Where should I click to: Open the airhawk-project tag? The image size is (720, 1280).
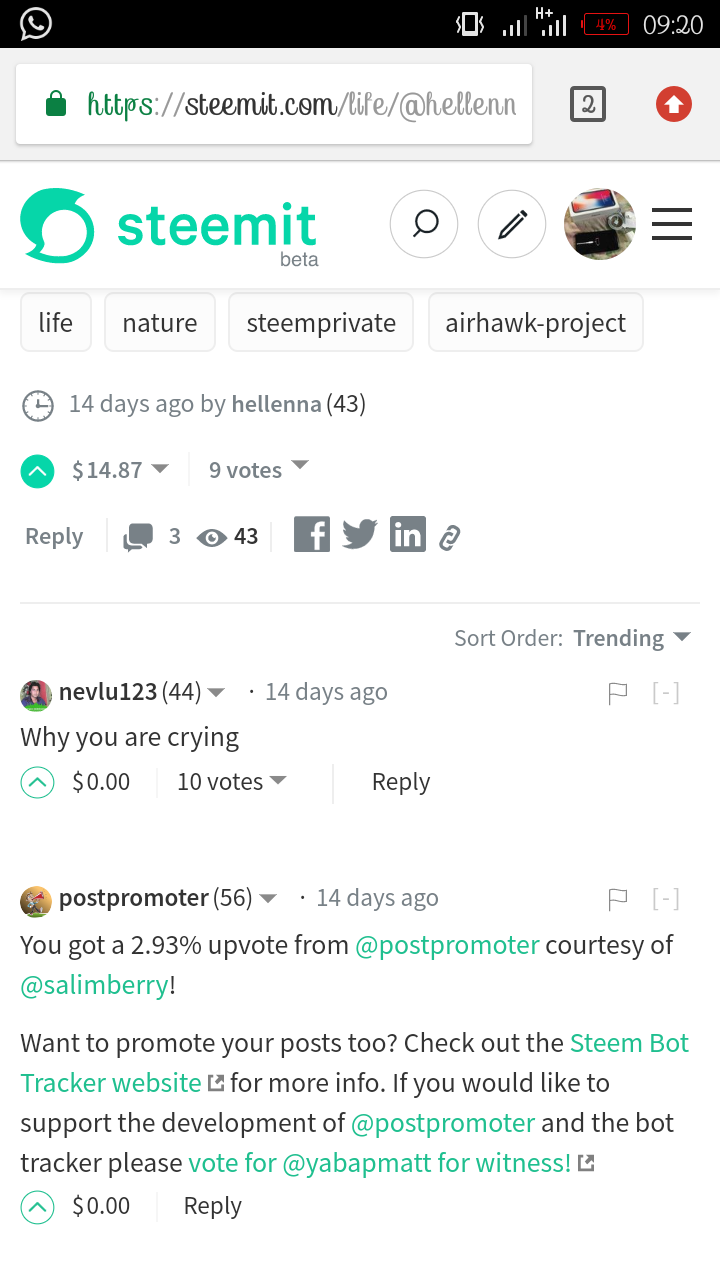(x=535, y=322)
